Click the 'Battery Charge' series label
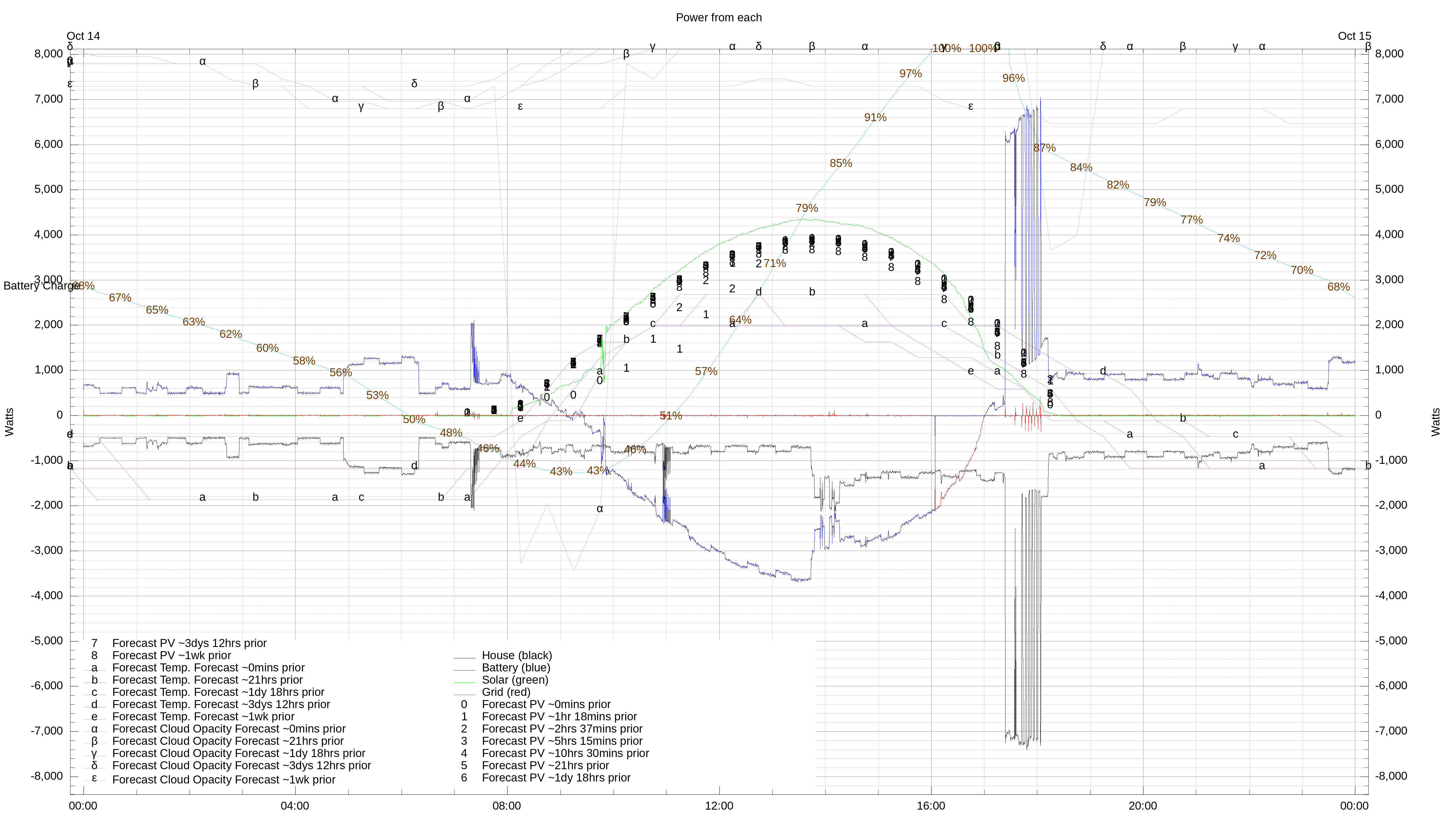 [41, 286]
